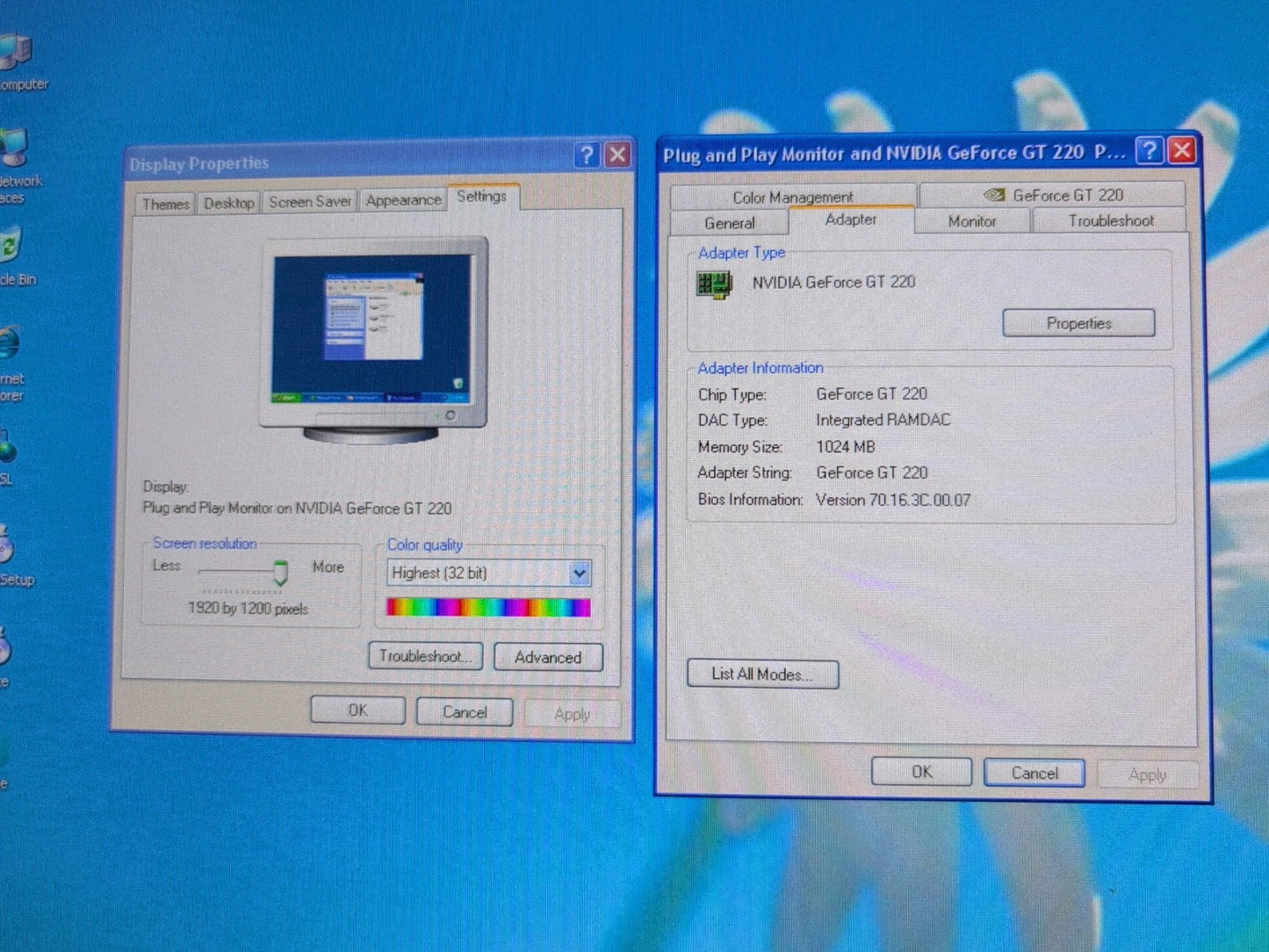This screenshot has width=1269, height=952.
Task: Click the Screen resolution slider handle
Action: pyautogui.click(x=280, y=573)
